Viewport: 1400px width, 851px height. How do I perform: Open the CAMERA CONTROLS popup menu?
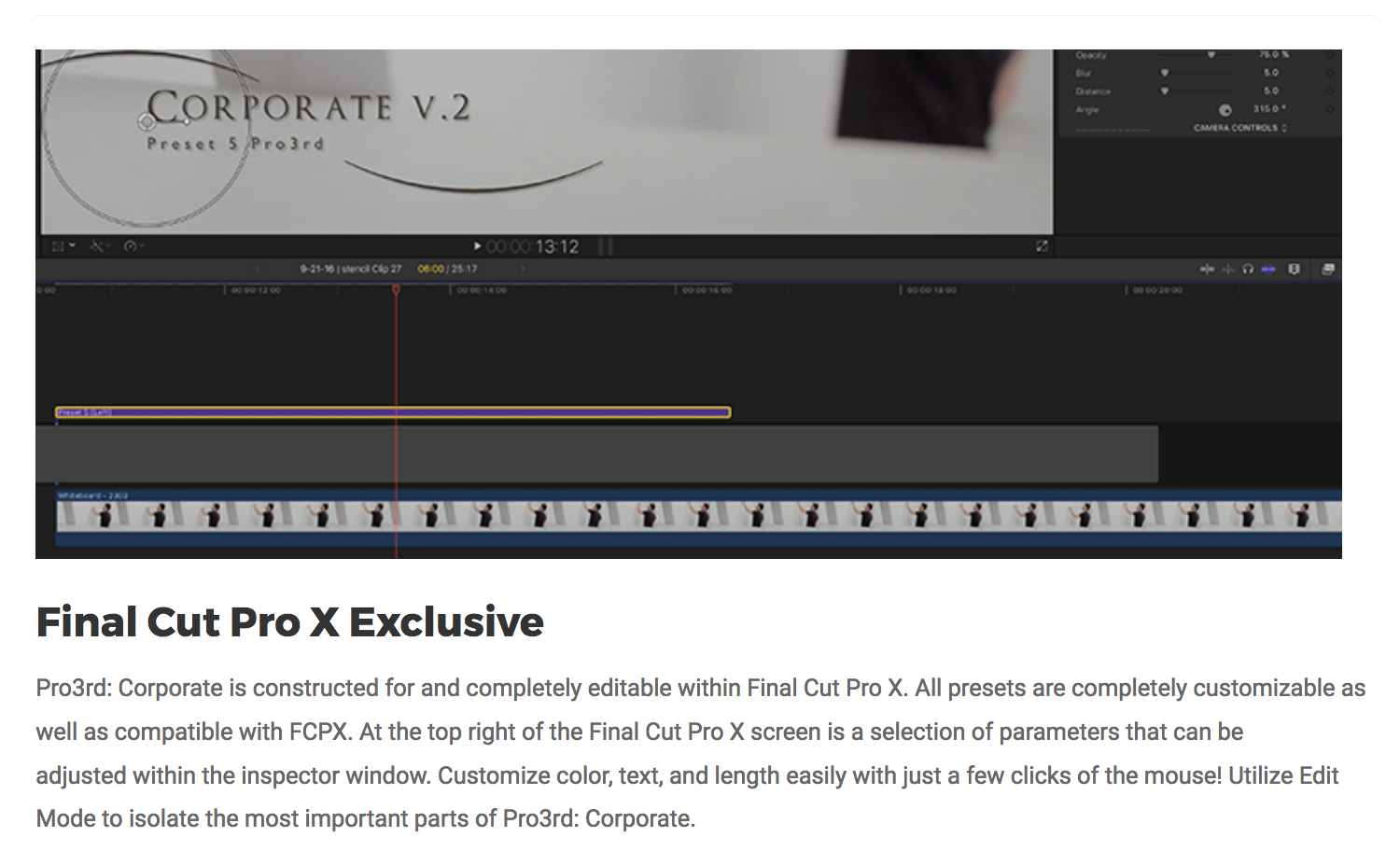(1239, 128)
